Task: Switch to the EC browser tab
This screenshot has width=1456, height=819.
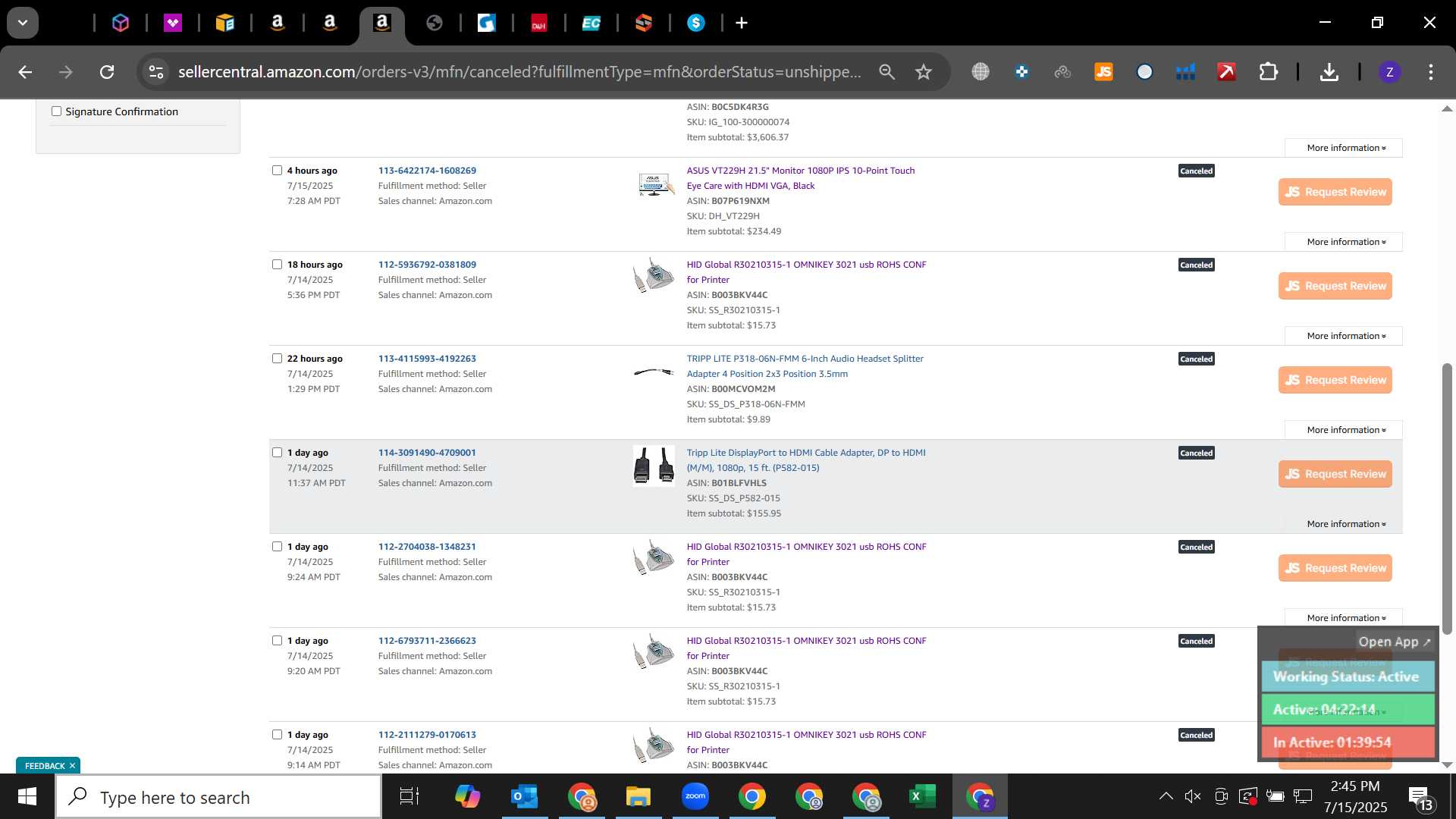Action: coord(591,24)
